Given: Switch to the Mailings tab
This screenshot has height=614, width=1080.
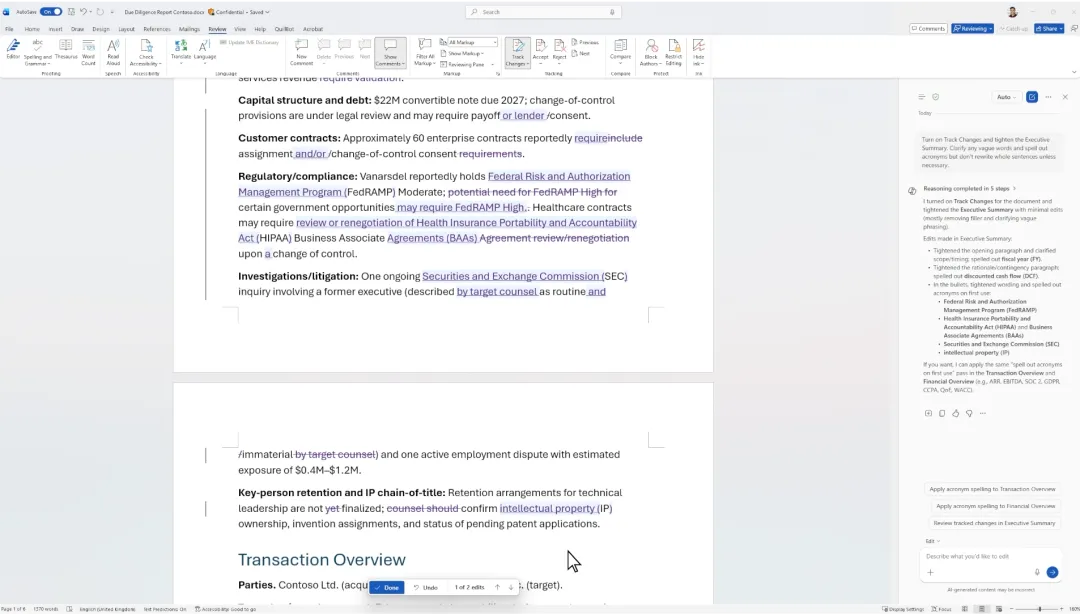Looking at the screenshot, I should click(x=189, y=29).
